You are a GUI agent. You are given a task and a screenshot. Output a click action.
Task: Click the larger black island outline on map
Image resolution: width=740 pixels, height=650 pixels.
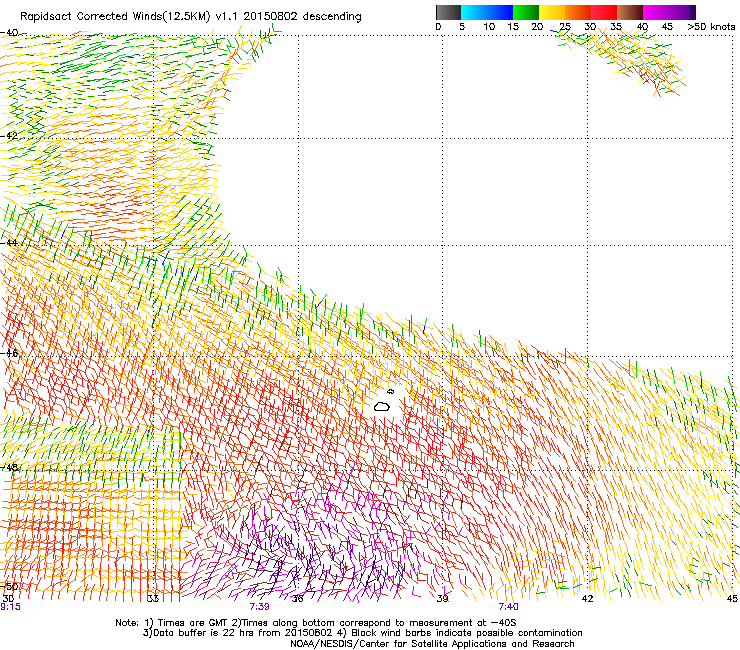[x=381, y=406]
